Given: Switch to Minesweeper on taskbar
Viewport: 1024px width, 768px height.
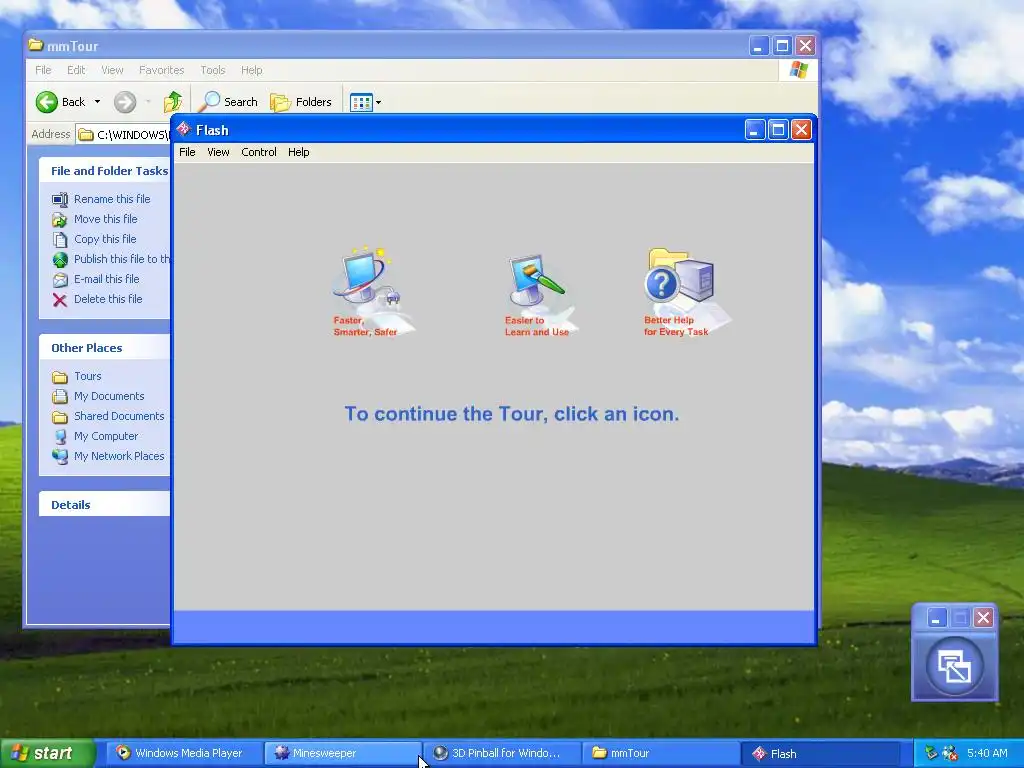Looking at the screenshot, I should pyautogui.click(x=343, y=753).
